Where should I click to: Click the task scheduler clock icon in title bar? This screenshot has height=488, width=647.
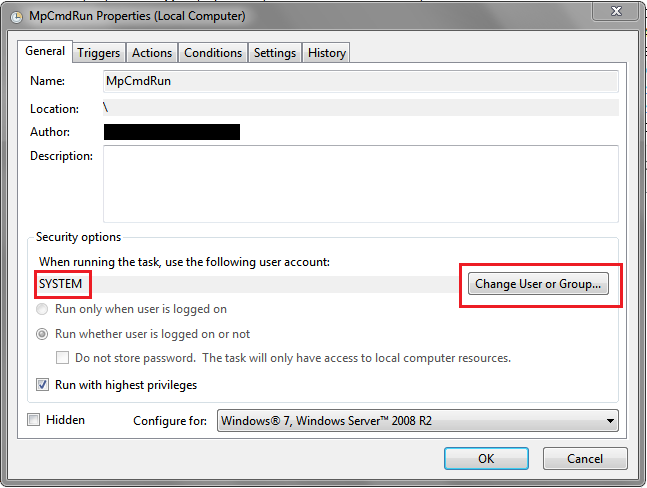17,17
